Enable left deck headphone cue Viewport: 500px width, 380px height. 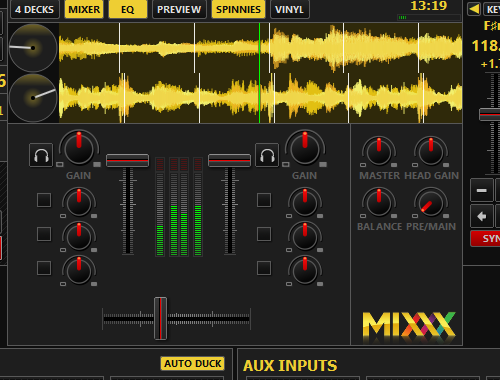click(41, 155)
